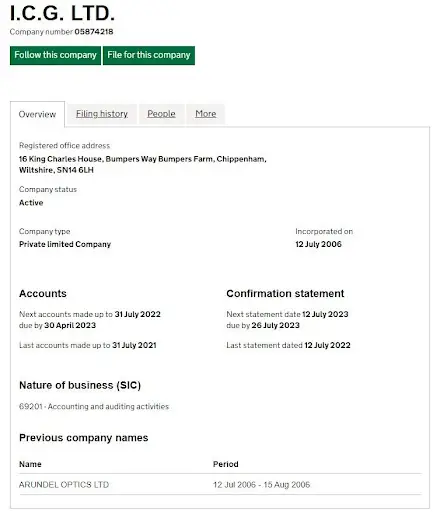
Task: Click the Follow this company button
Action: pos(55,55)
